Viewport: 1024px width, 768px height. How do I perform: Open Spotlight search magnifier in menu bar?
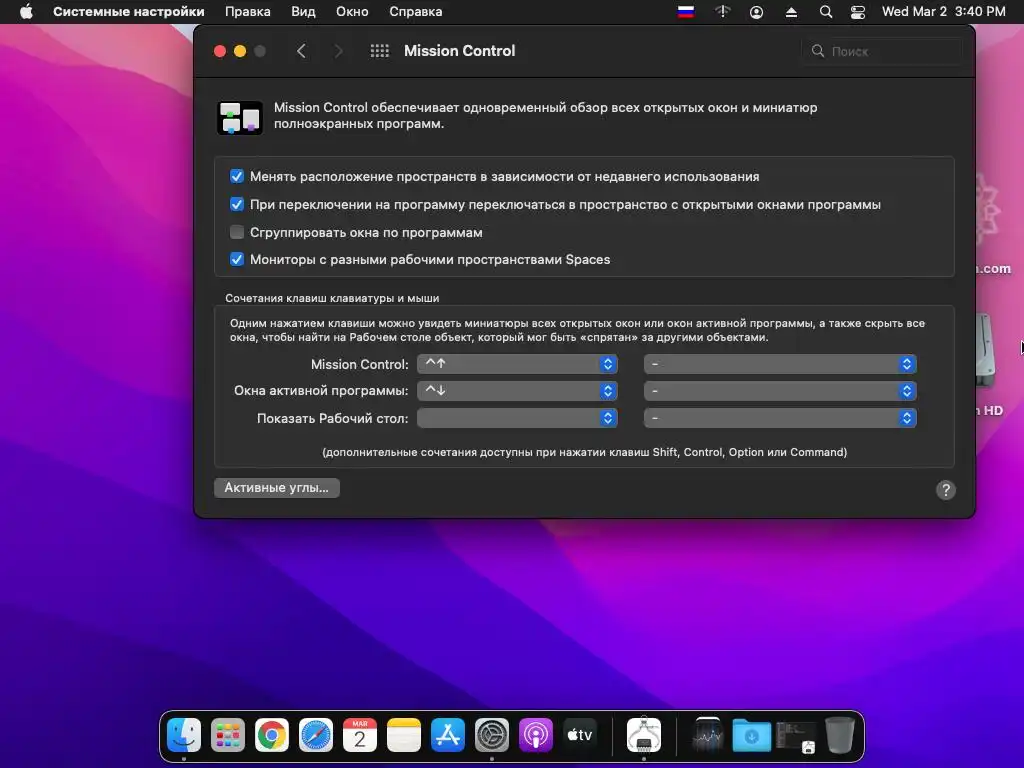click(825, 12)
